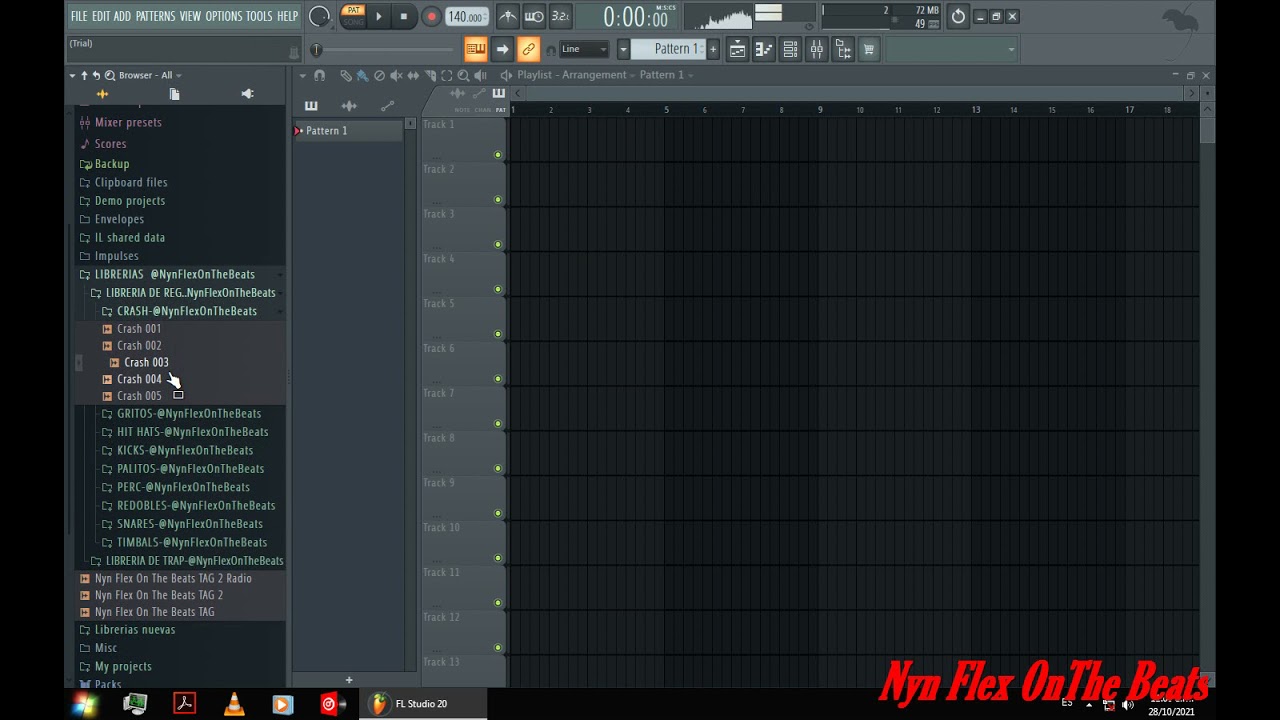Open the Piano roll view button
The image size is (1280, 720).
coord(763,49)
